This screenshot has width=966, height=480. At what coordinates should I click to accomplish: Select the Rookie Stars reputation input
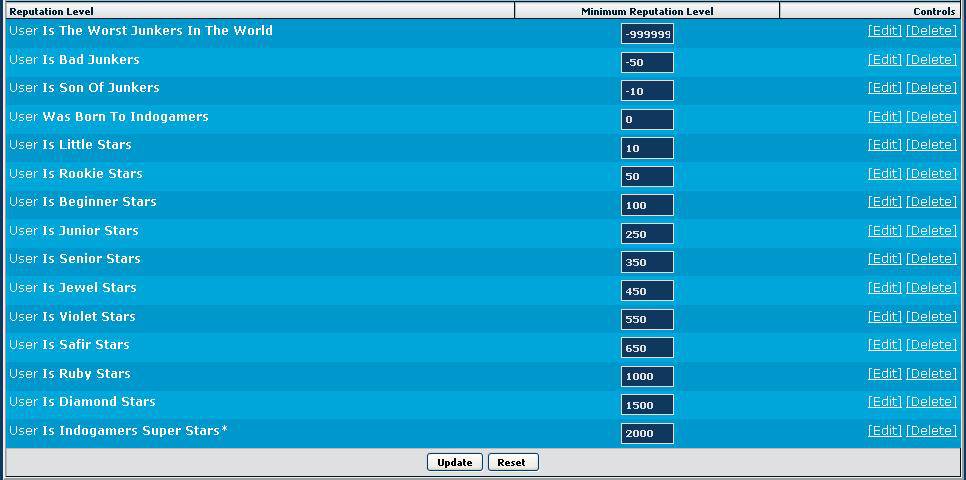[647, 177]
